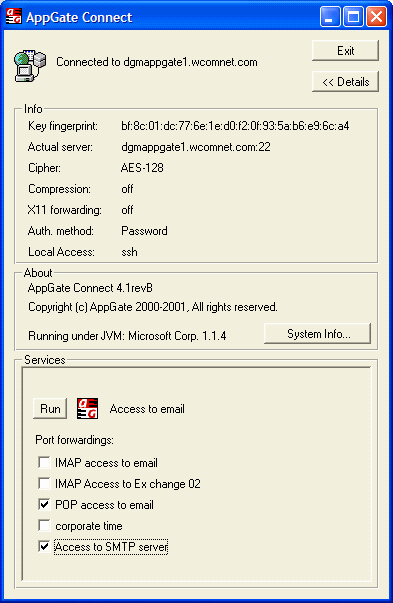Click the Exit button
The image size is (393, 603).
345,50
